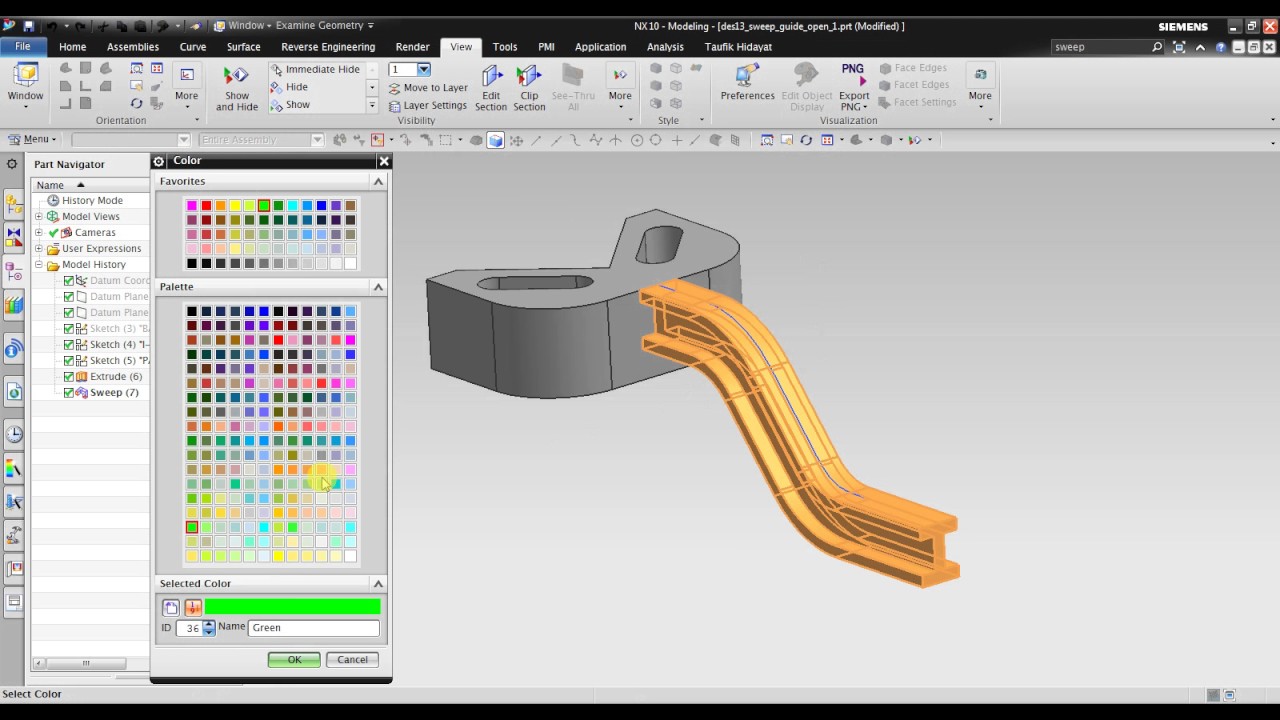Click the Immediate Hide command
Screen dimensions: 1280x720
coord(315,69)
